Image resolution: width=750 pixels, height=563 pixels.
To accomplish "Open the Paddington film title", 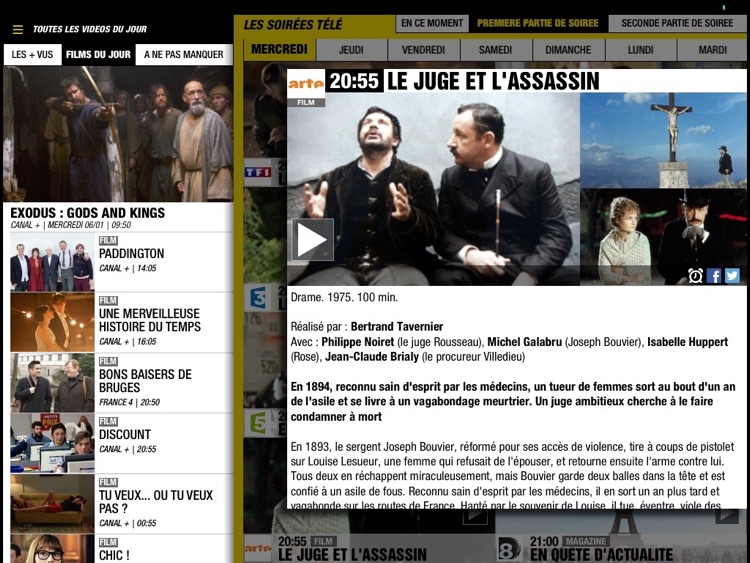I will (132, 254).
